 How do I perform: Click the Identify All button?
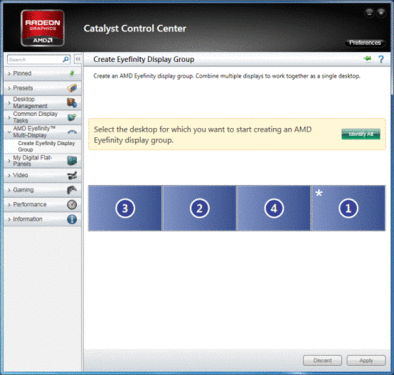(361, 134)
